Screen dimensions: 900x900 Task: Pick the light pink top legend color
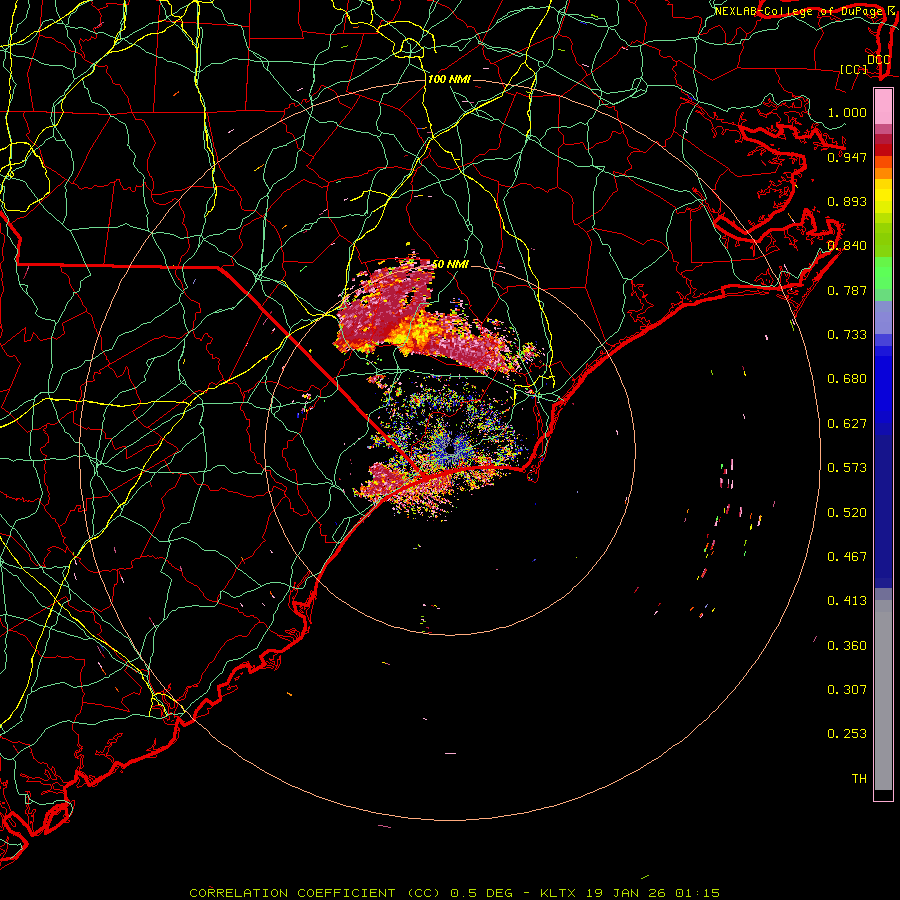(x=883, y=106)
